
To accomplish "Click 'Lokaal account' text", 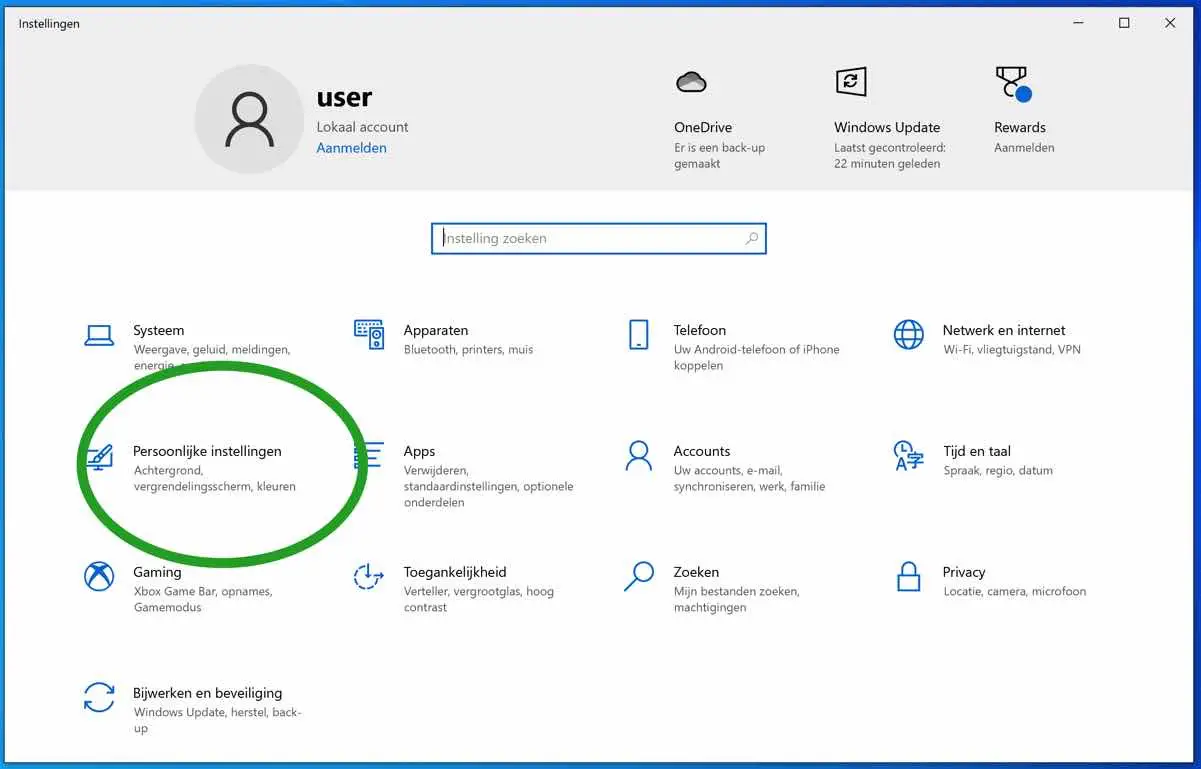I will pos(363,127).
